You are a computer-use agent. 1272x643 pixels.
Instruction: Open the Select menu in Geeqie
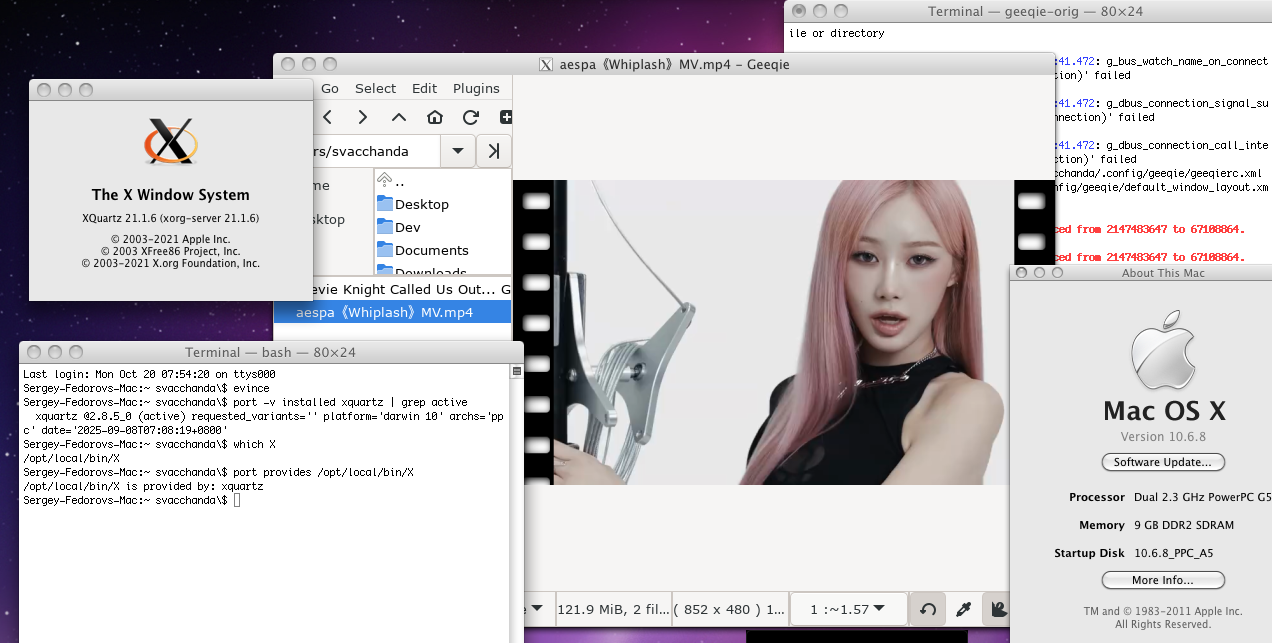pyautogui.click(x=375, y=88)
